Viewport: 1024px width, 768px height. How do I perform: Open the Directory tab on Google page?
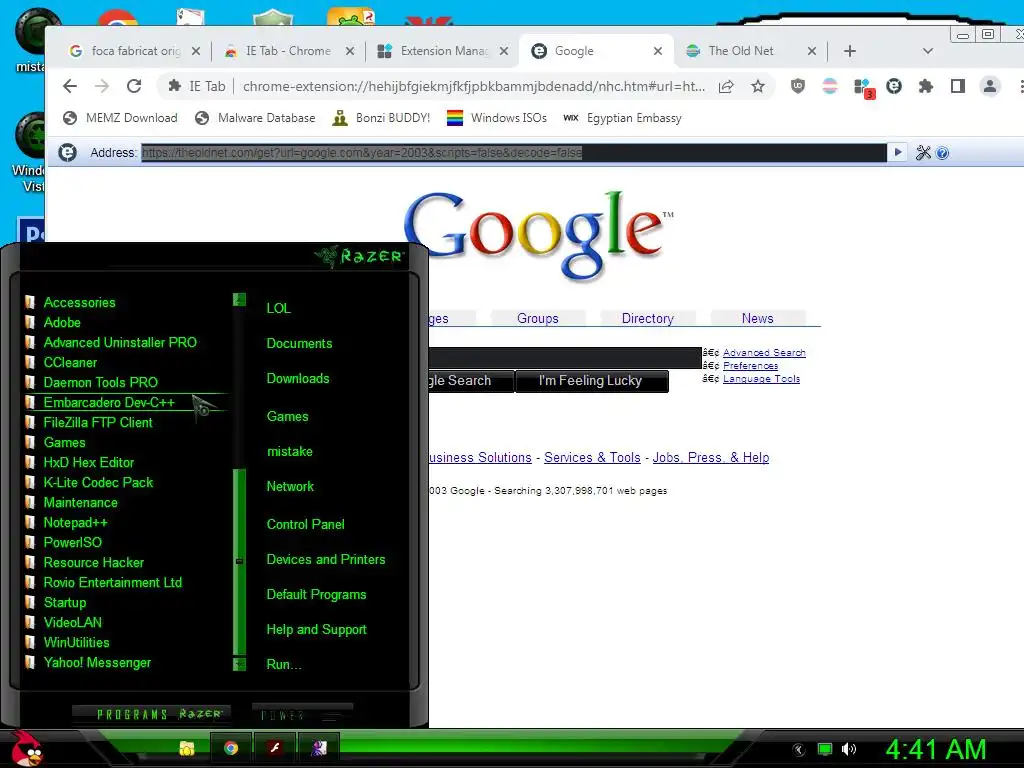point(647,318)
